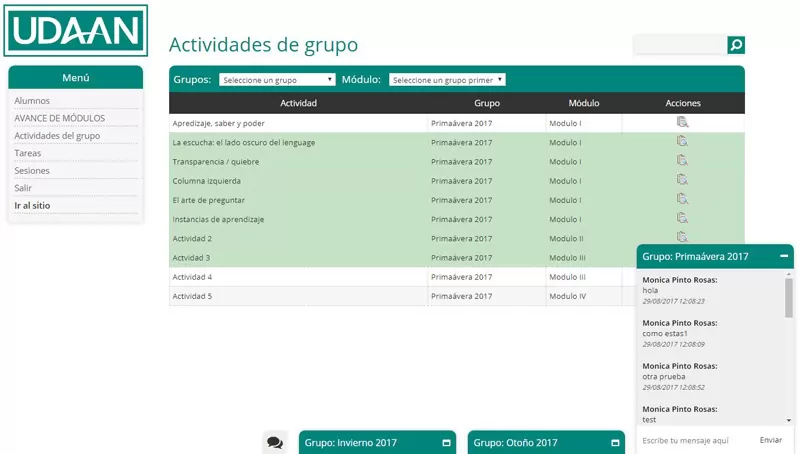The width and height of the screenshot is (800, 454).
Task: Click action icon for Instancias de aprendizaje
Action: [x=683, y=218]
